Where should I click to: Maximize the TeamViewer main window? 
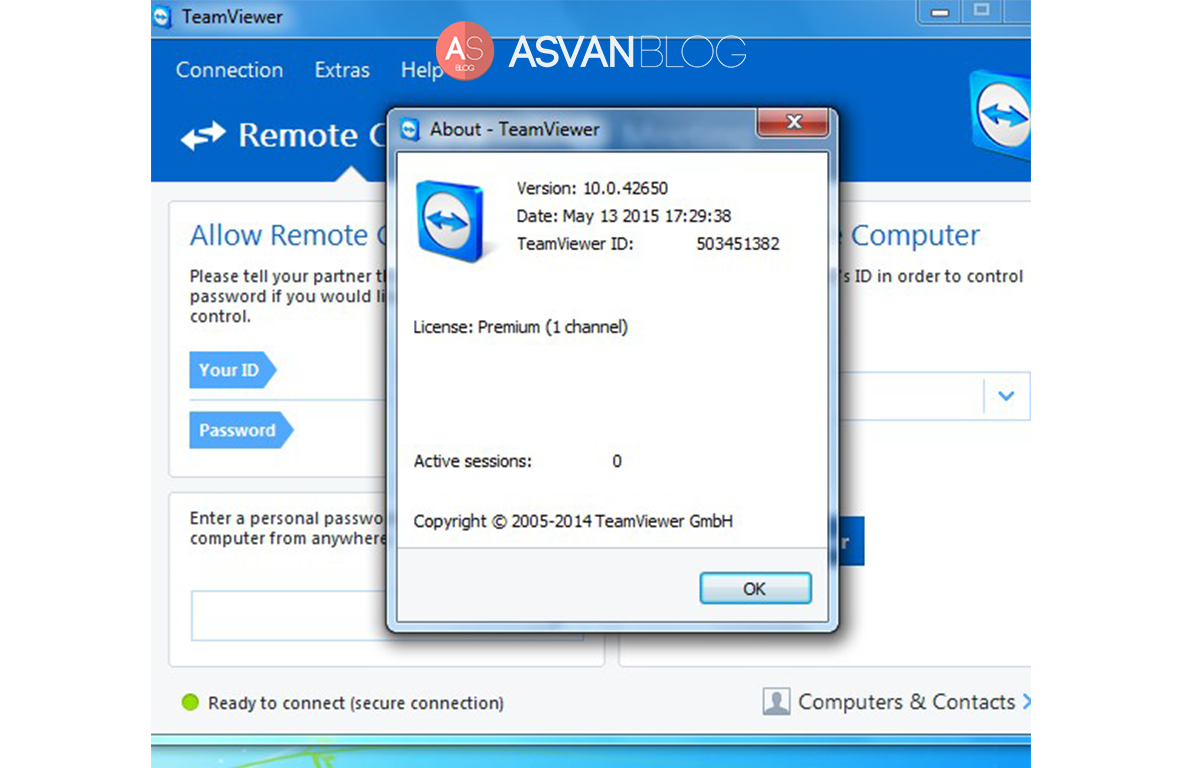tap(981, 12)
